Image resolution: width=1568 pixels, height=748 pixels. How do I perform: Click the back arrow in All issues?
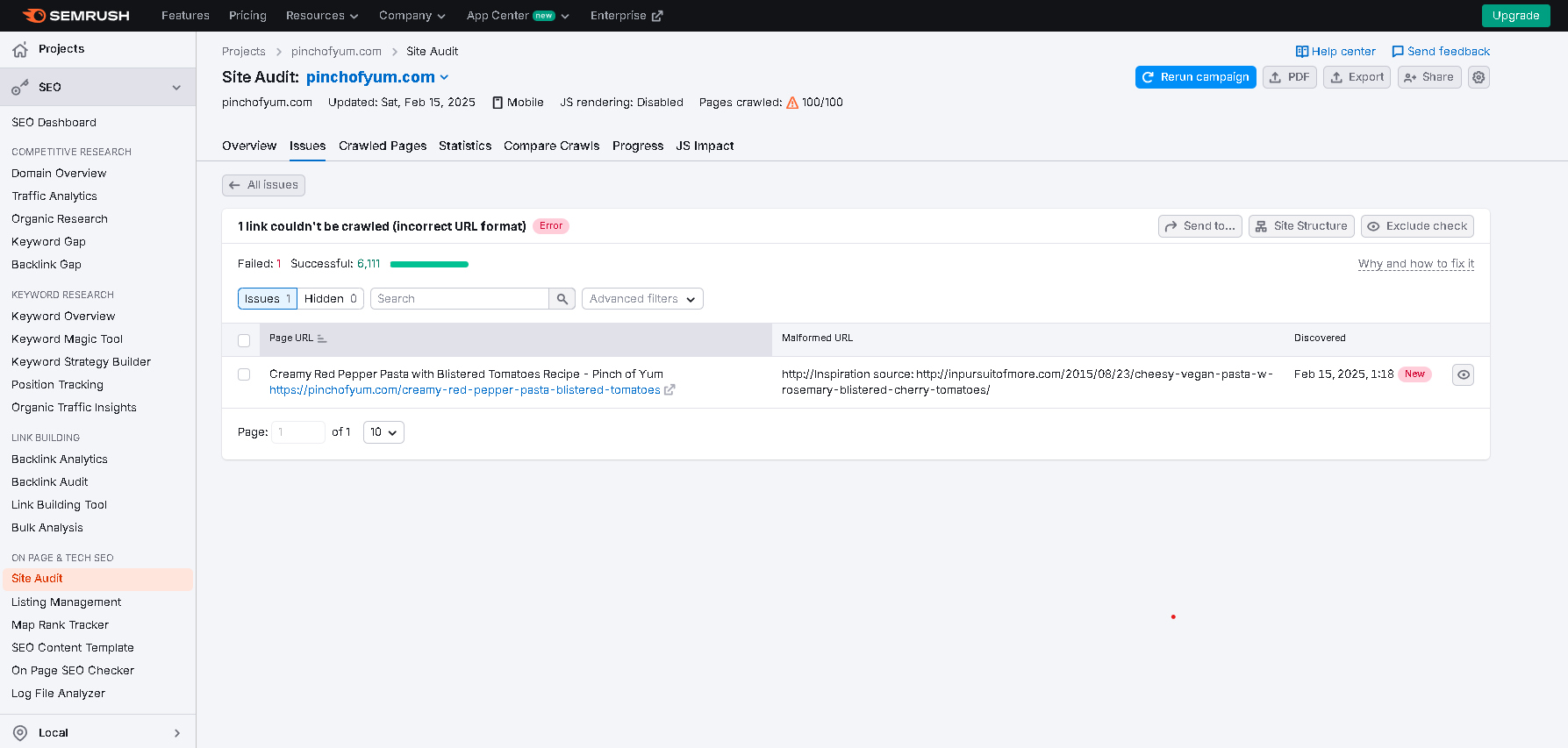(234, 185)
